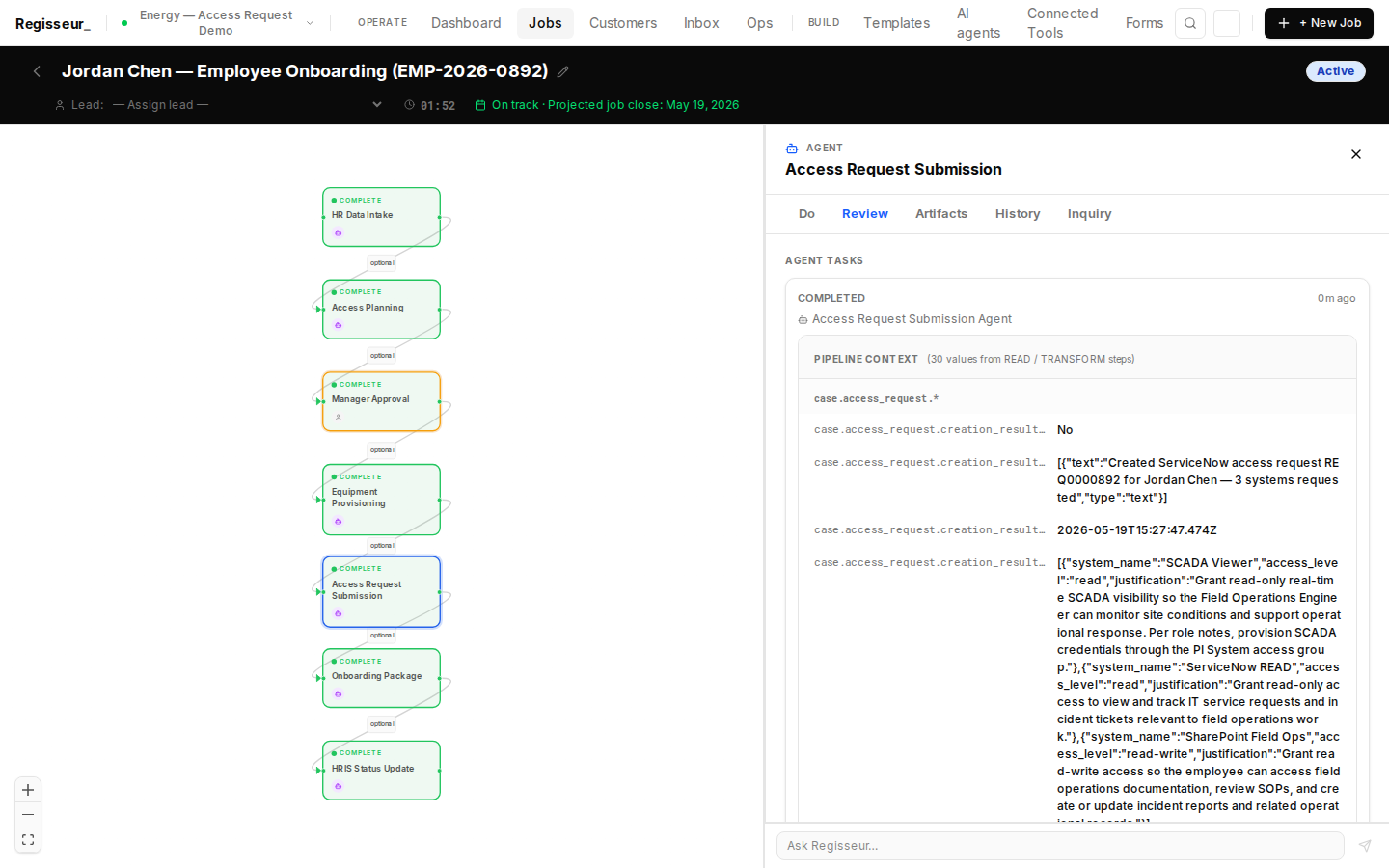Click the timer clock icon showing 01:52
Screen dimensions: 1389x868
pos(409,105)
